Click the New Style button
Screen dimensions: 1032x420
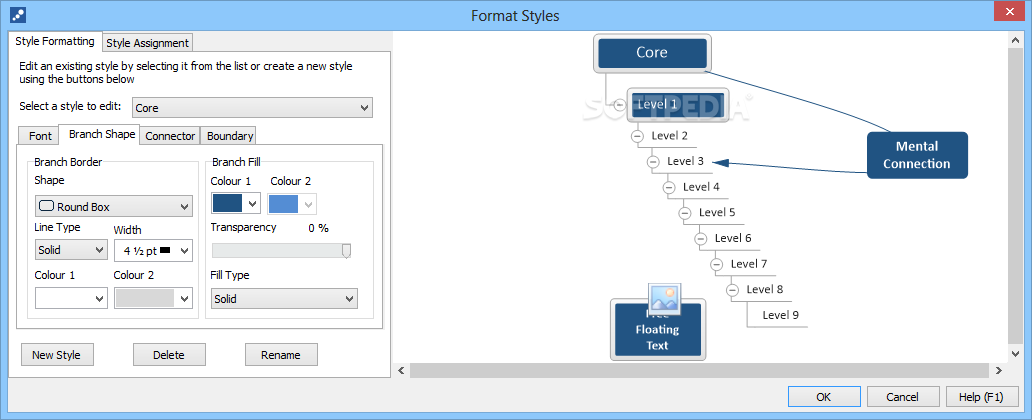pos(57,355)
